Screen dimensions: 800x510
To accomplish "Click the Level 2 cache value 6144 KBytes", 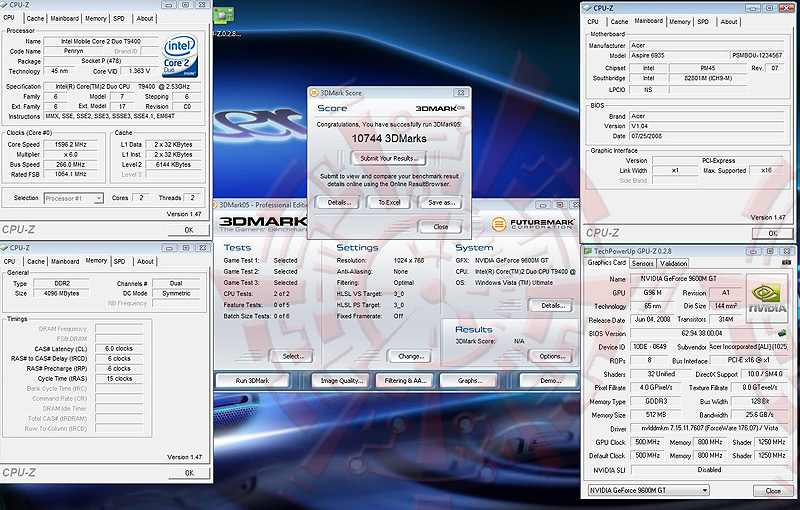I will [173, 165].
